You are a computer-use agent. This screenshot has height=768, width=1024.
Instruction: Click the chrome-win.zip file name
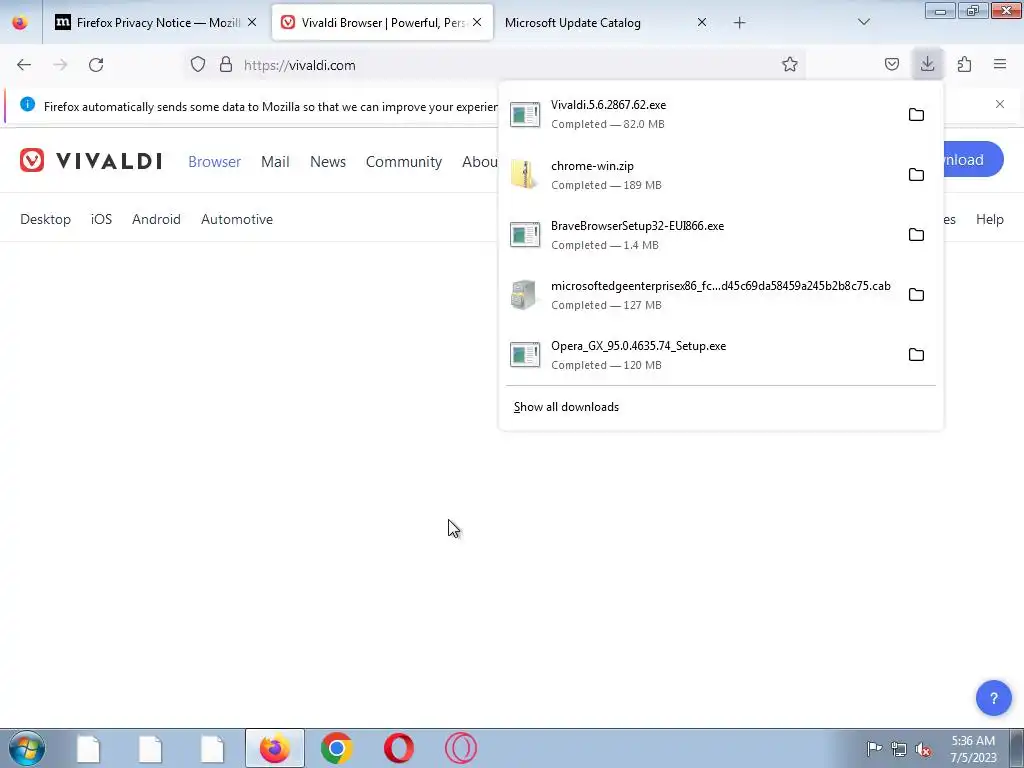pyautogui.click(x=592, y=166)
